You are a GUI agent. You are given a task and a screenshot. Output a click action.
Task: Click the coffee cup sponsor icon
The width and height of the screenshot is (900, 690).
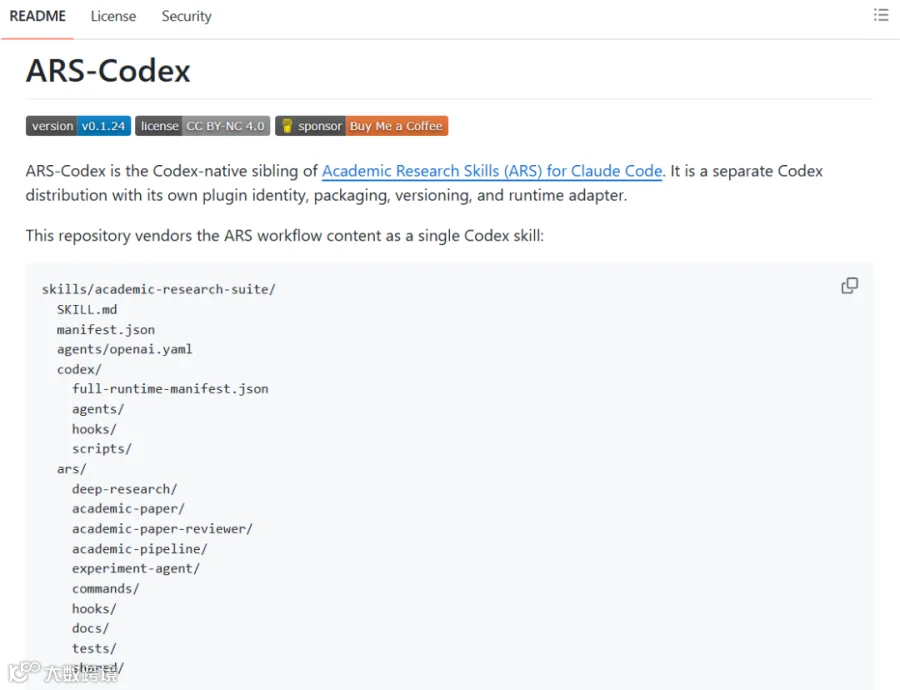point(287,126)
